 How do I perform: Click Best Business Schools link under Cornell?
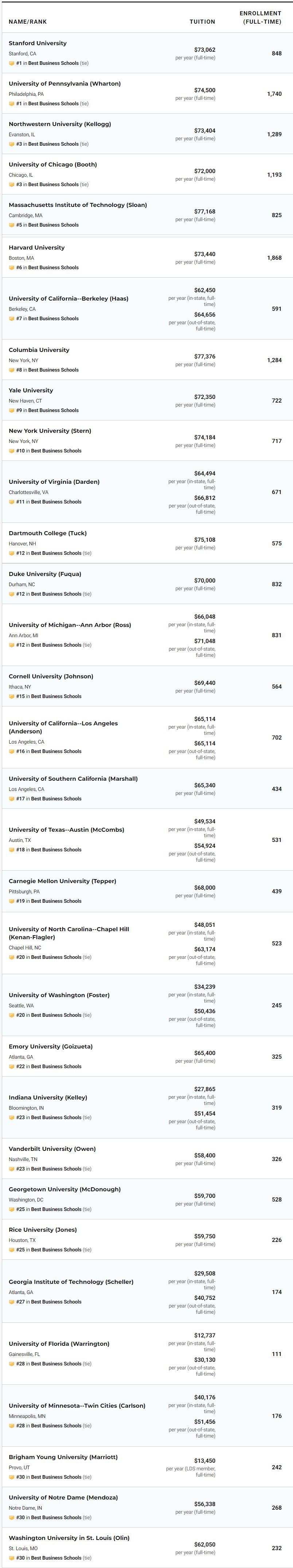[x=56, y=696]
